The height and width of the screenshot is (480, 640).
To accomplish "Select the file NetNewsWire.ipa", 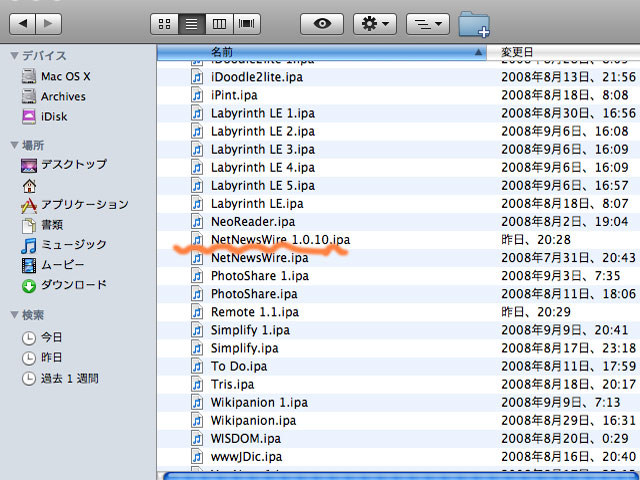I will [260, 258].
